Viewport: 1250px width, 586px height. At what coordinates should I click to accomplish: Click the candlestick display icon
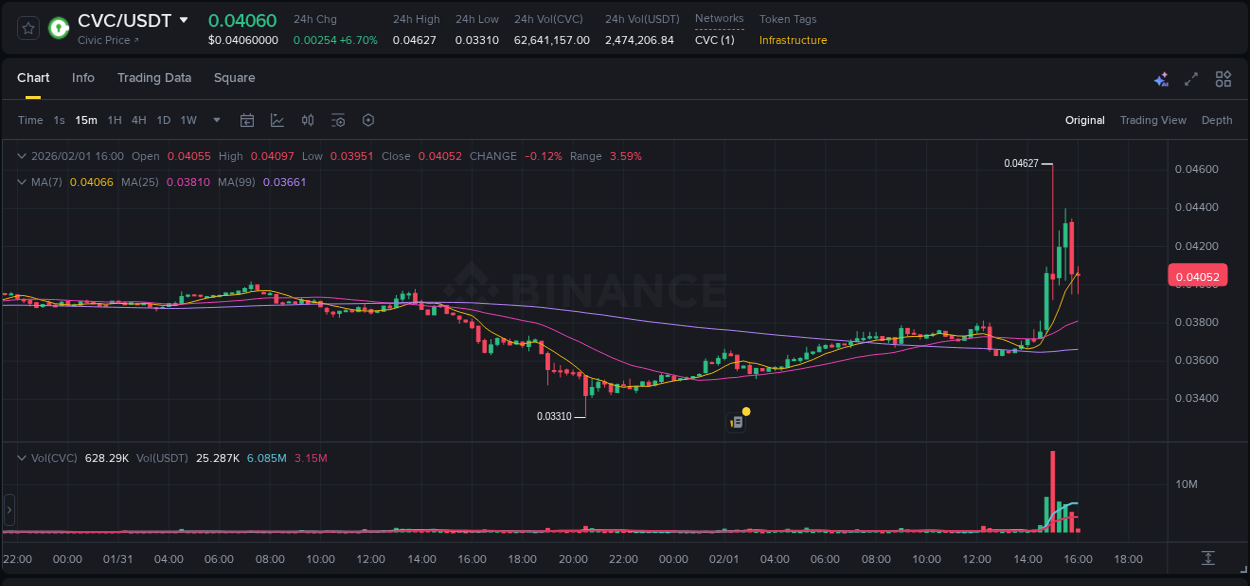tap(308, 120)
